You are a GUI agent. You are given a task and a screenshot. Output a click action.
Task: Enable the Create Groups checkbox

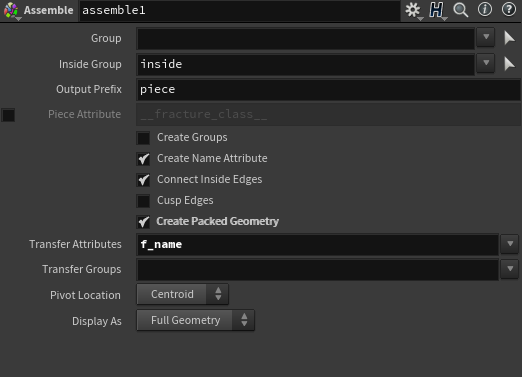[x=143, y=138]
